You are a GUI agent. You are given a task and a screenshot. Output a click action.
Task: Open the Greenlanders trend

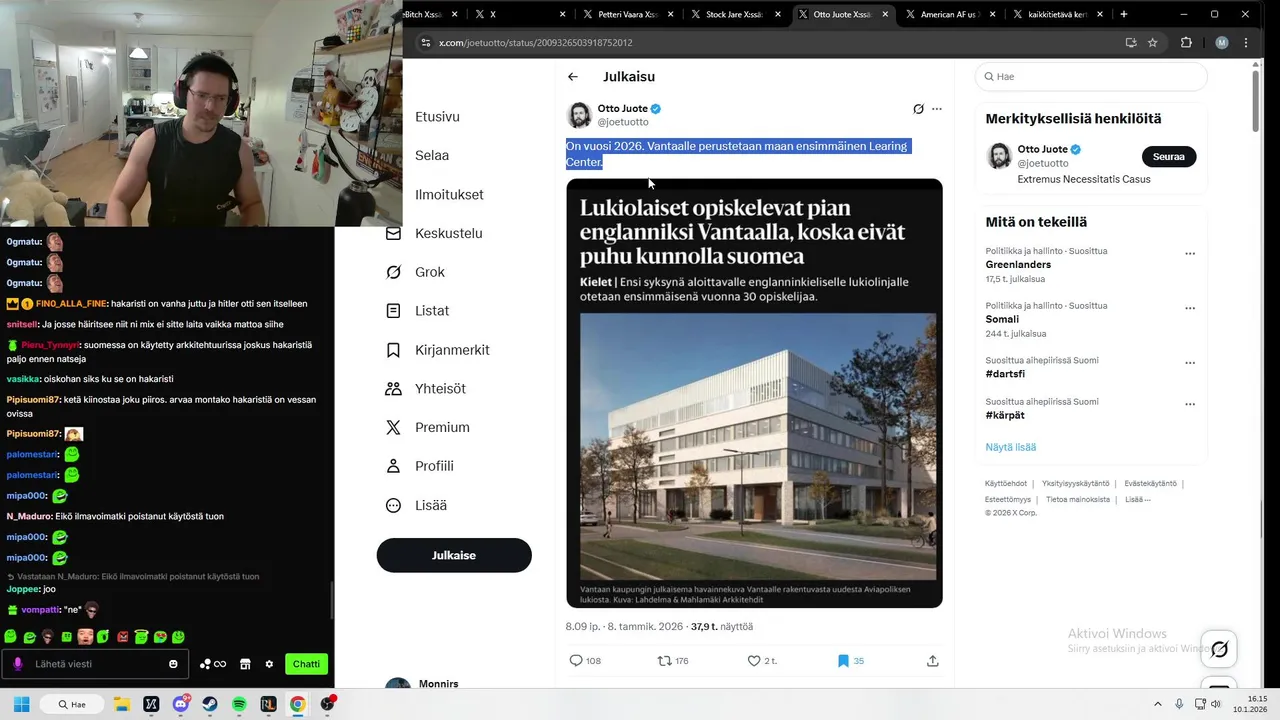pos(1018,265)
